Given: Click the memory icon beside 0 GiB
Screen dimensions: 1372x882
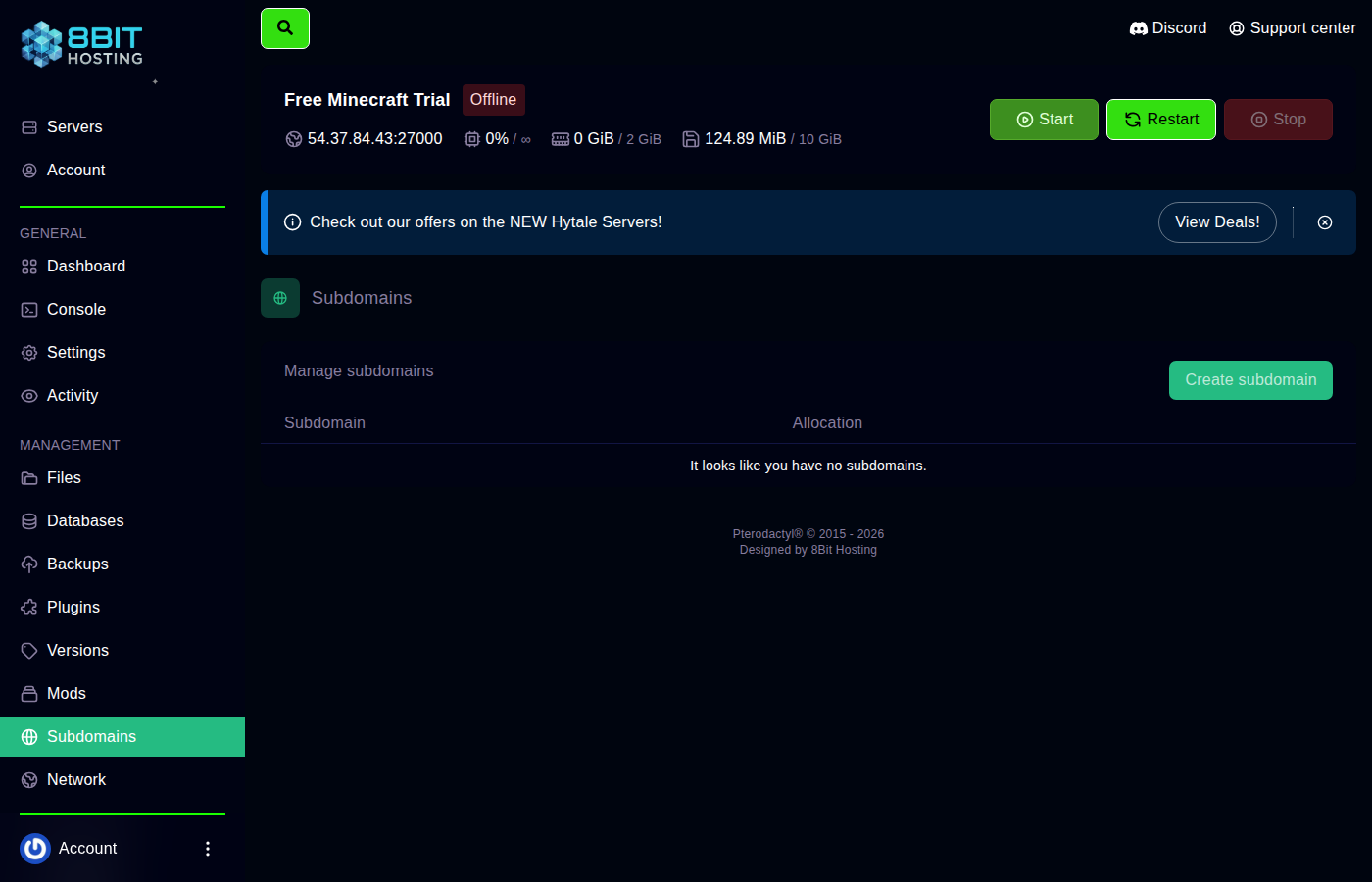Looking at the screenshot, I should (x=561, y=139).
